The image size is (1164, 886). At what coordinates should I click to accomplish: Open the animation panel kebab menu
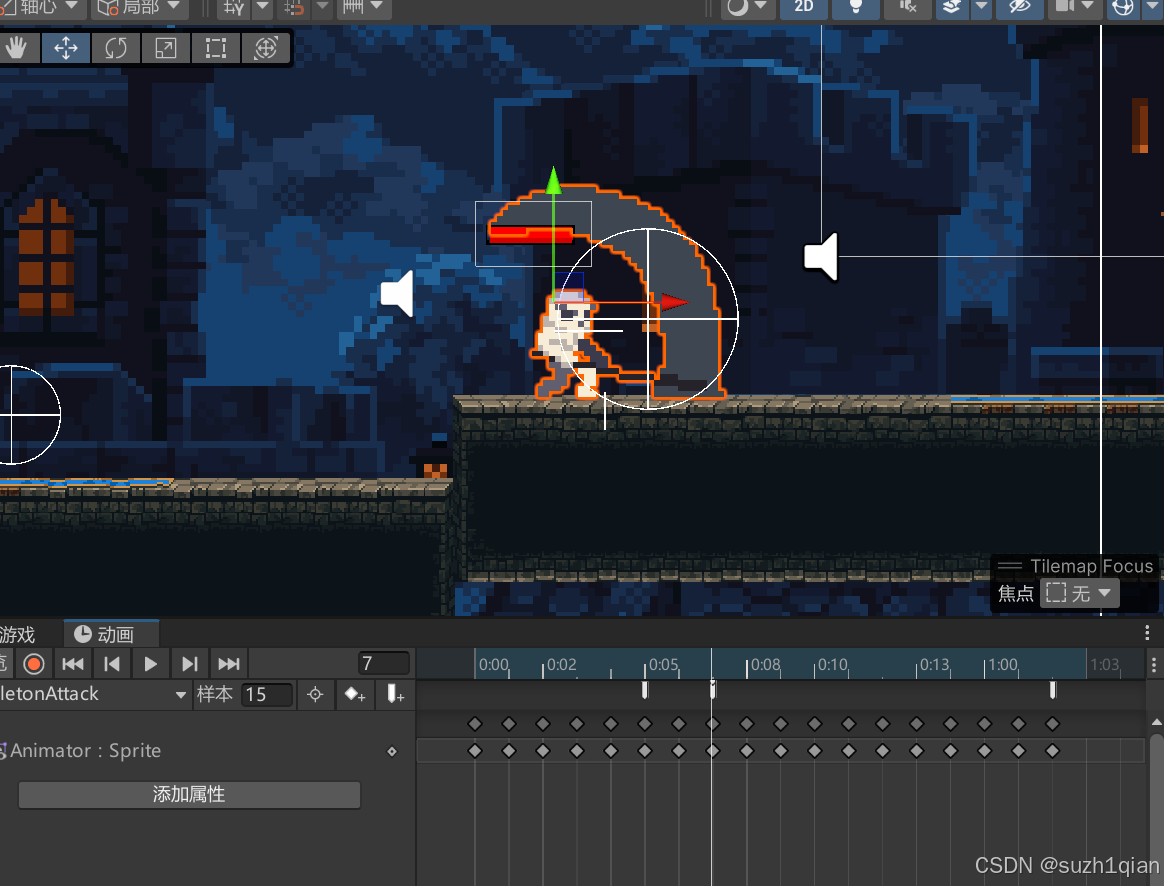[x=1148, y=632]
